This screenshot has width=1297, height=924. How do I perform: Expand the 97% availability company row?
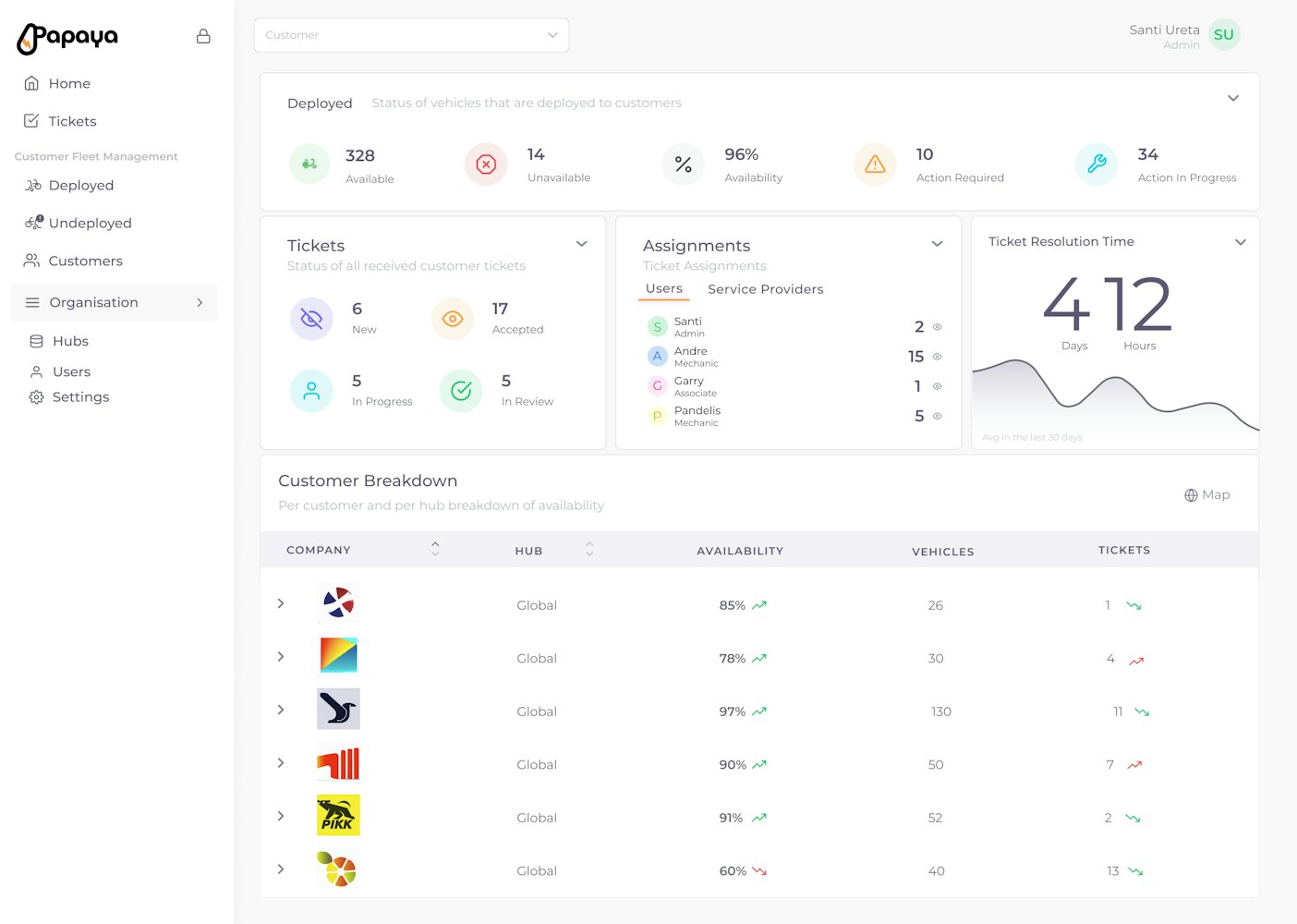pyautogui.click(x=281, y=710)
